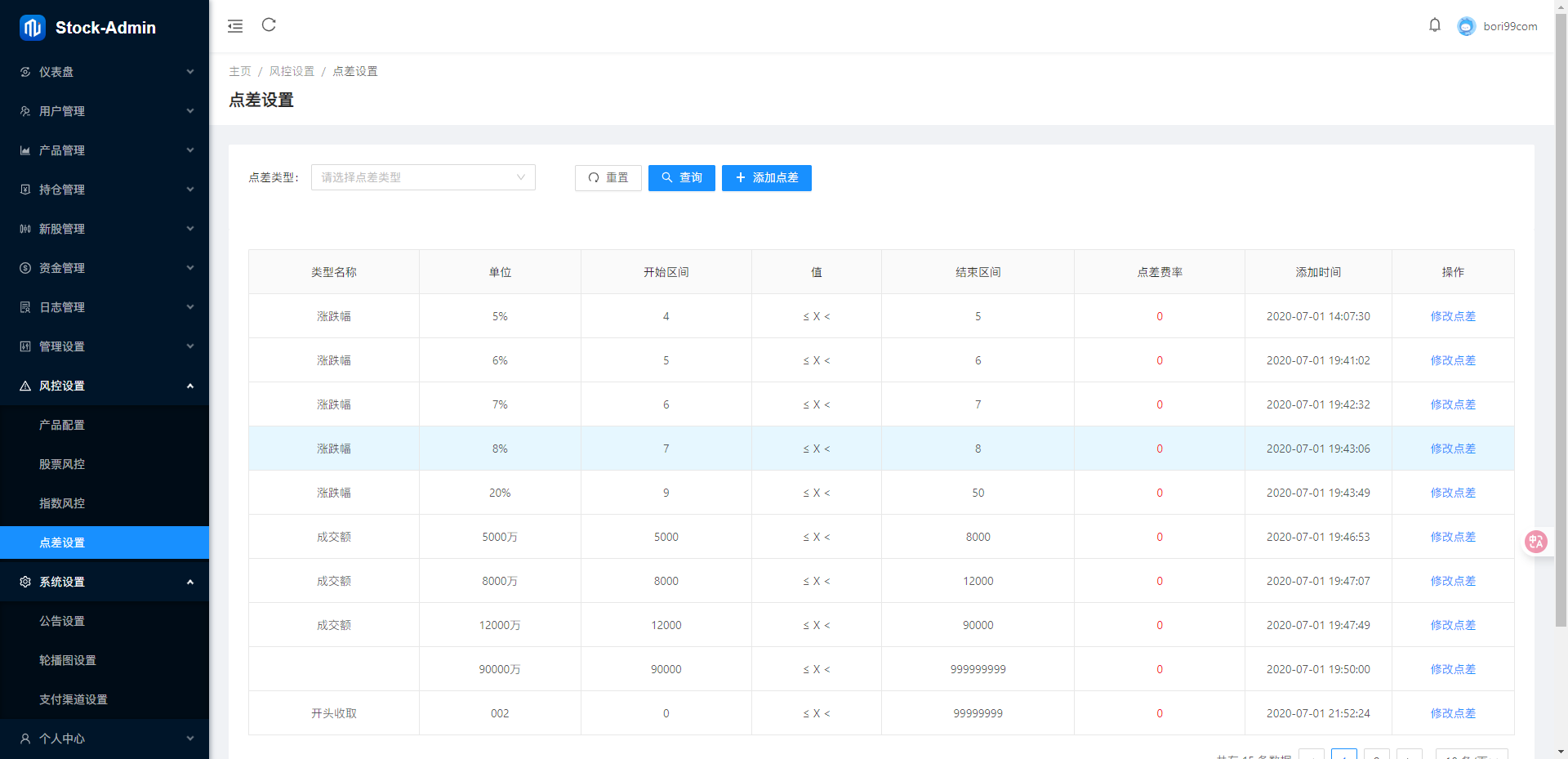Screen dimensions: 1568x759
Task: Expand the 仪表盘 menu chevron
Action: pos(190,72)
